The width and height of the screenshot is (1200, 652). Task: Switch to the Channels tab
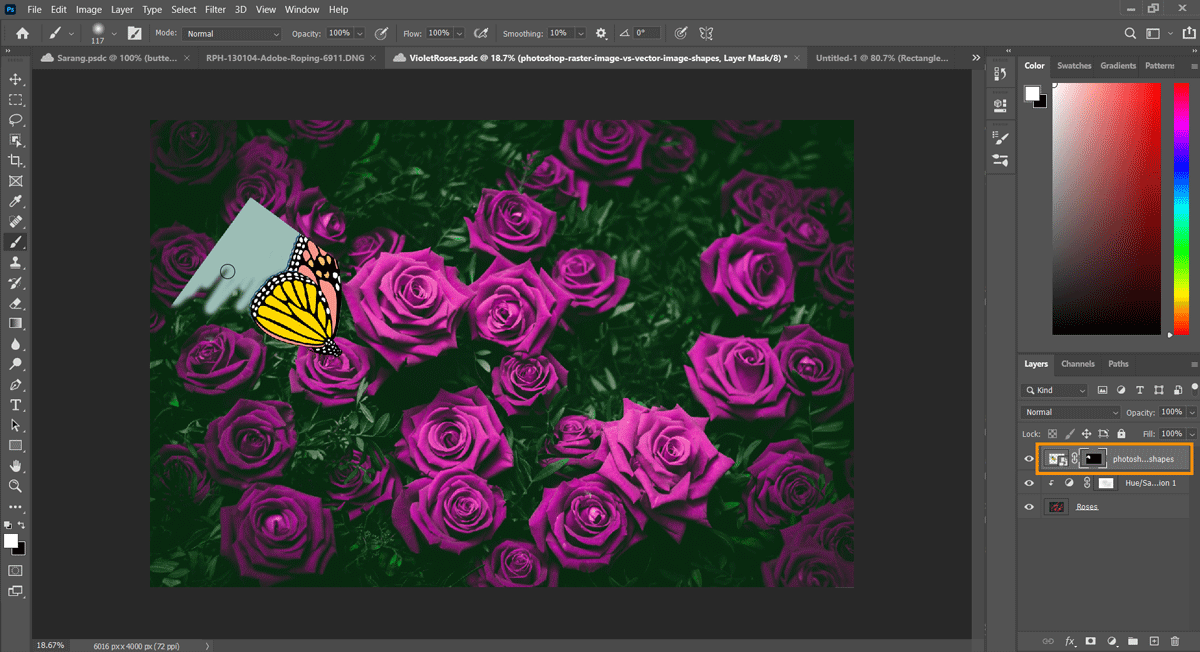[x=1078, y=363]
